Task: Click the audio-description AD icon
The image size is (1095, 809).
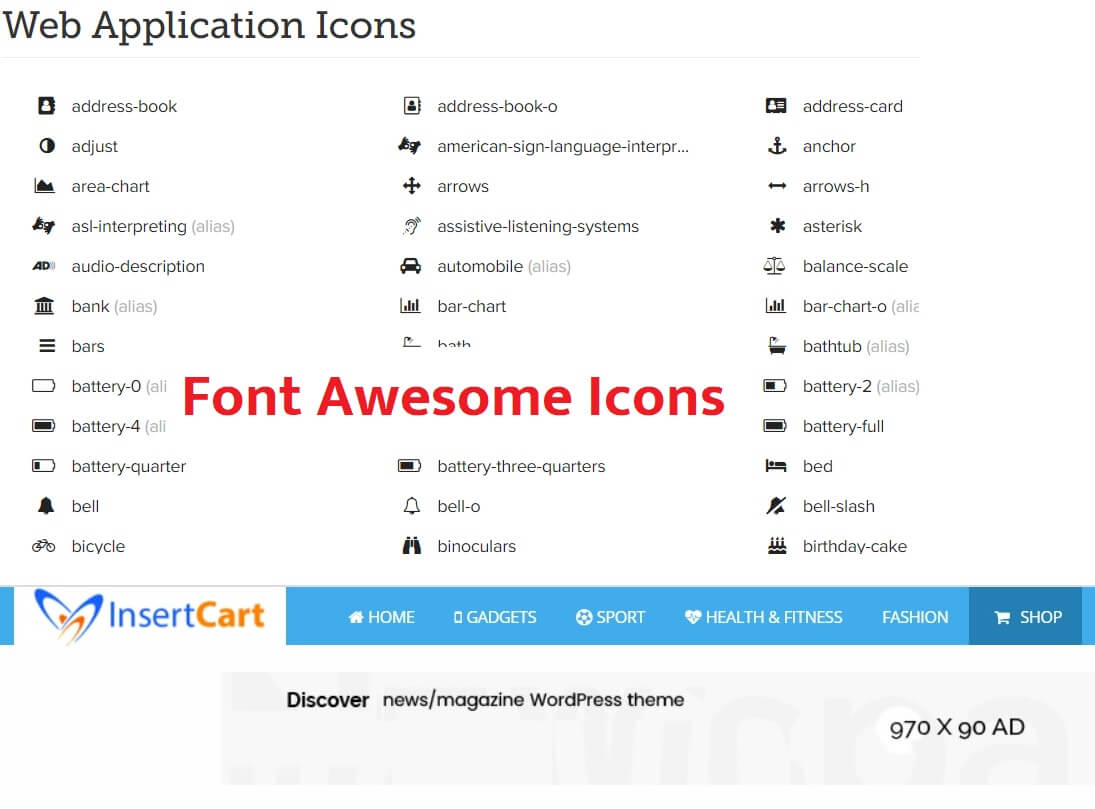Action: pos(43,265)
